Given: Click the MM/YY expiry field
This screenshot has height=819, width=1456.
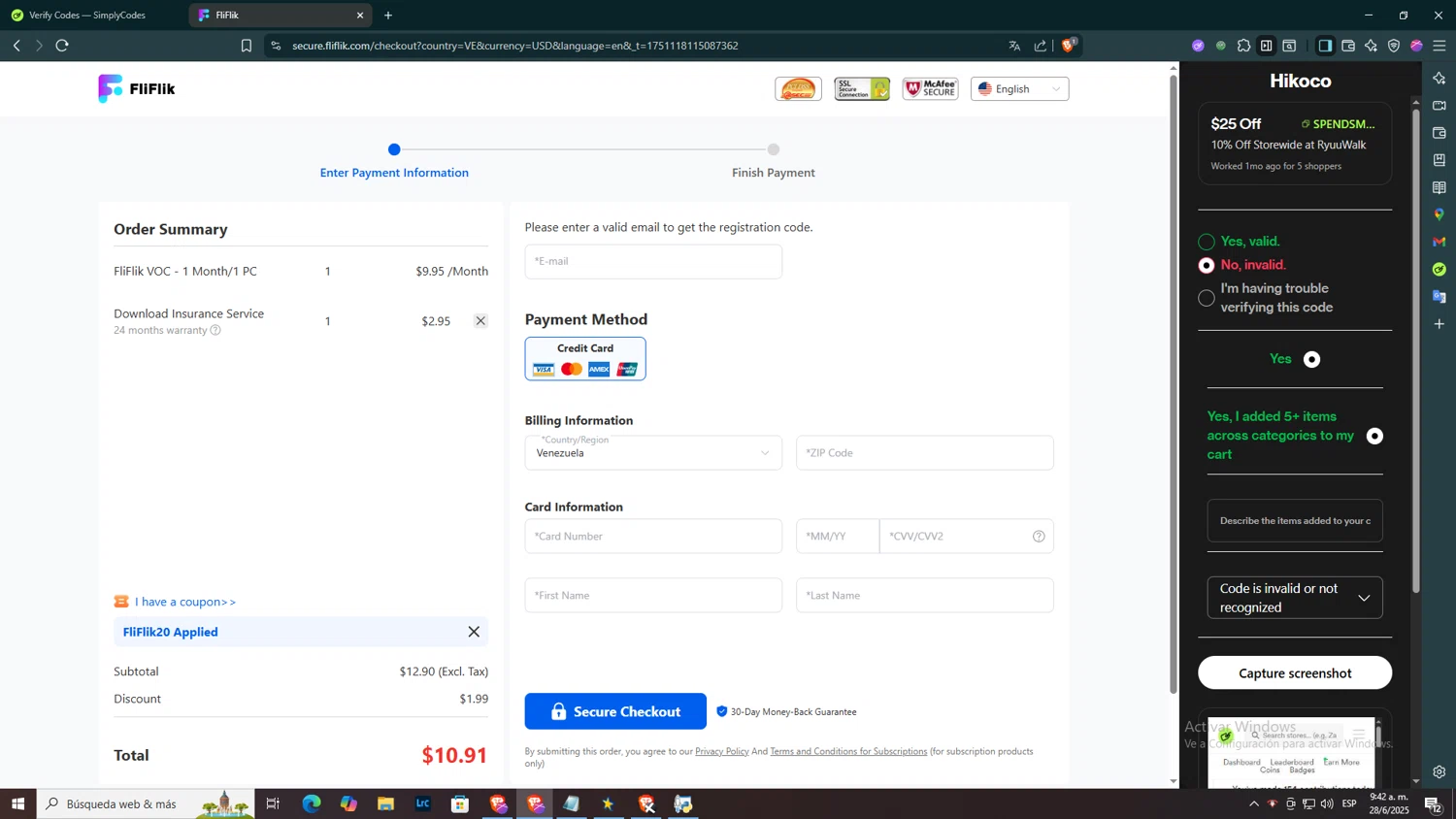Looking at the screenshot, I should coord(838,537).
